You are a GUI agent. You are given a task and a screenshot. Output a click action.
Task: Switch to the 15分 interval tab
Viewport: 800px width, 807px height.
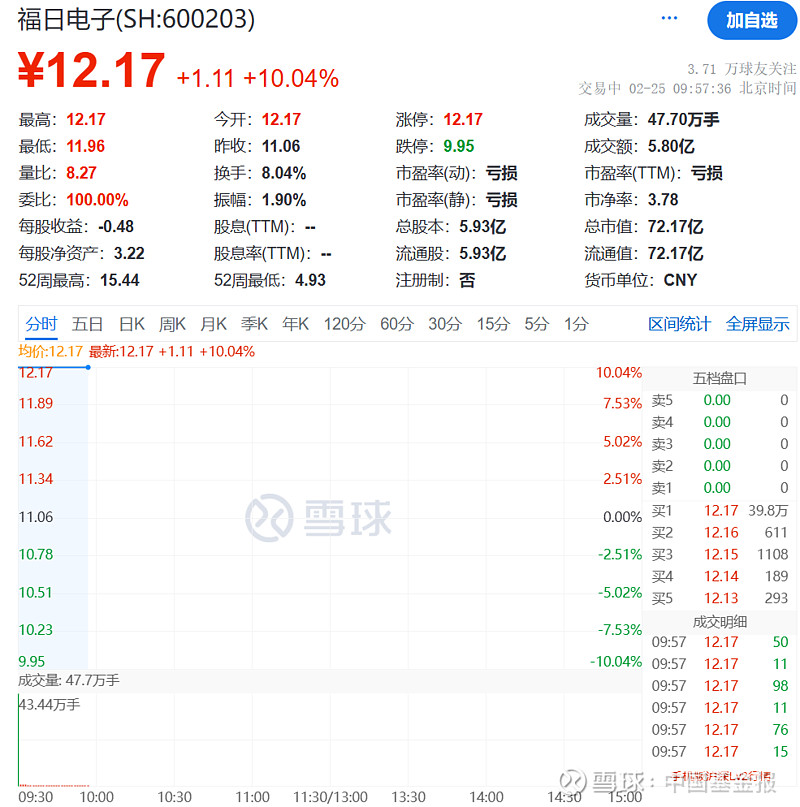tap(493, 324)
